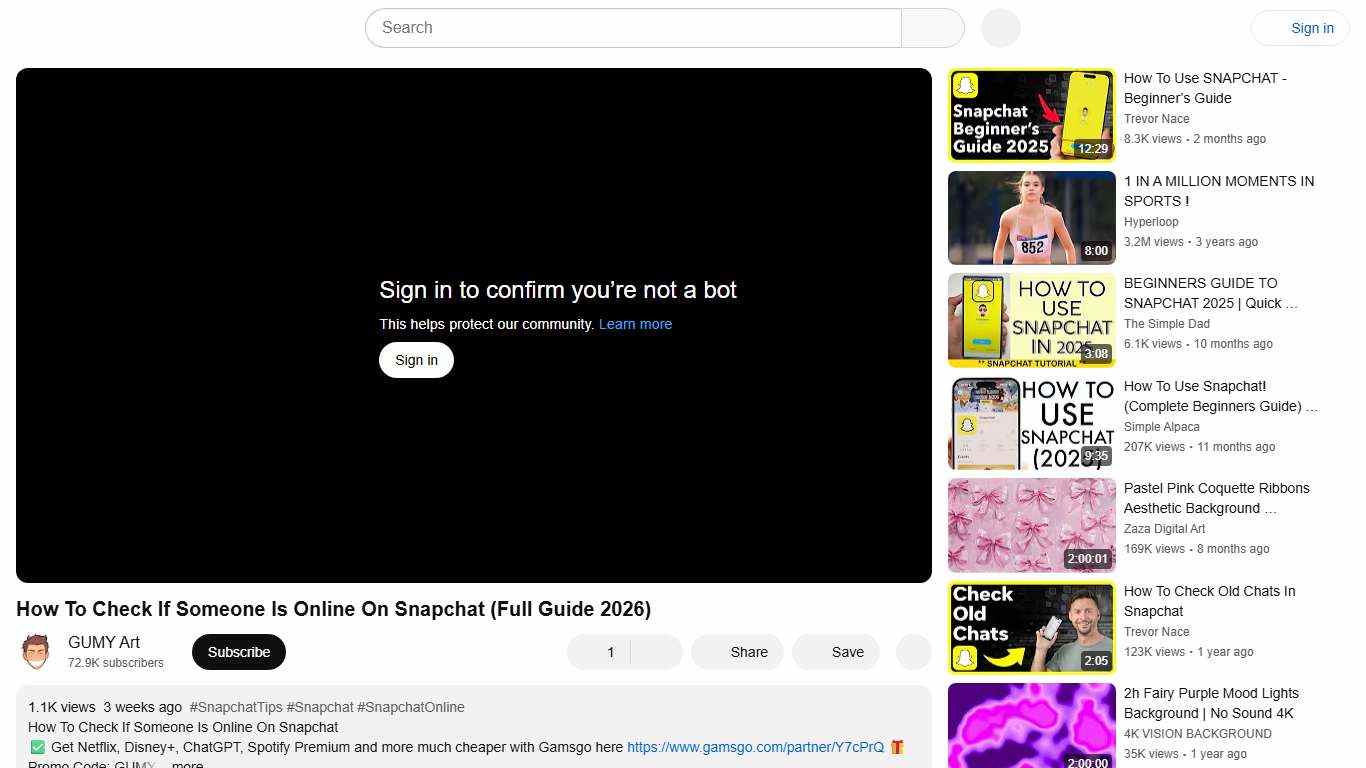Screen dimensions: 1366x768
Task: Sign in from the player overlay prompt
Action: [416, 359]
